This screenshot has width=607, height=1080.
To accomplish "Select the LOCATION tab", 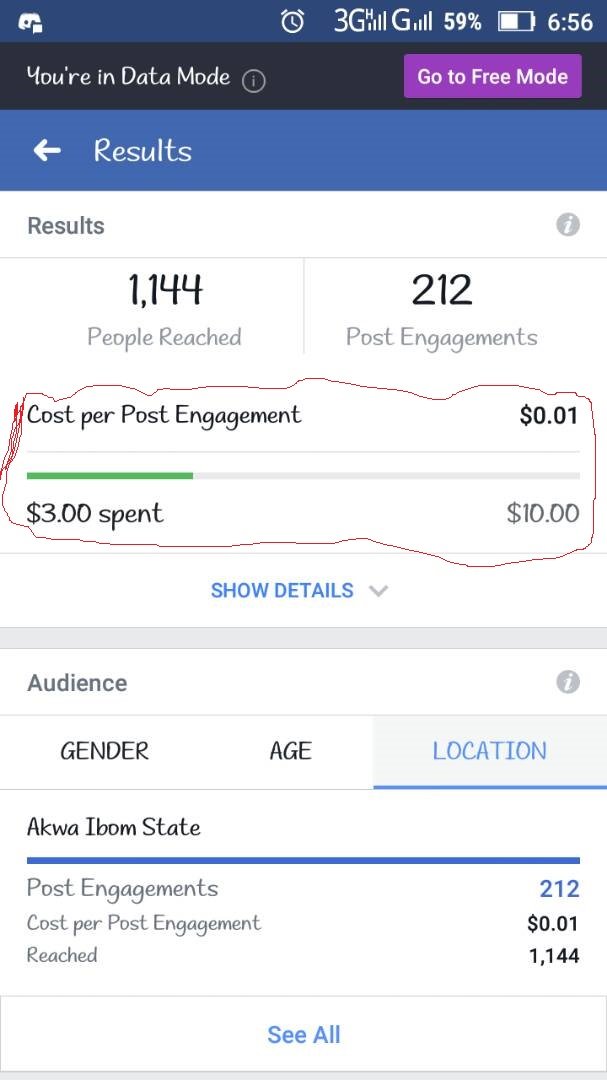I will pos(489,751).
